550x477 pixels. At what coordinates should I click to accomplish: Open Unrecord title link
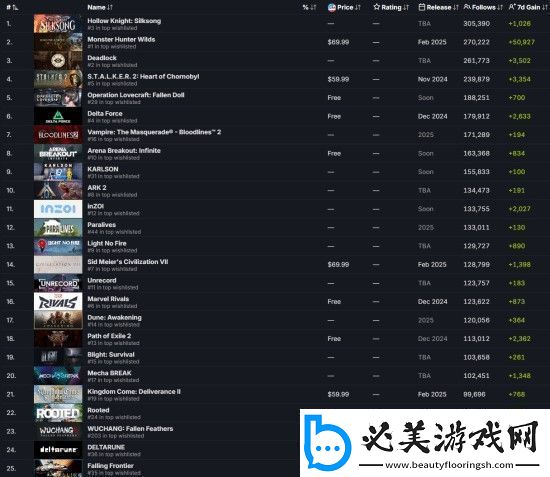click(x=102, y=280)
